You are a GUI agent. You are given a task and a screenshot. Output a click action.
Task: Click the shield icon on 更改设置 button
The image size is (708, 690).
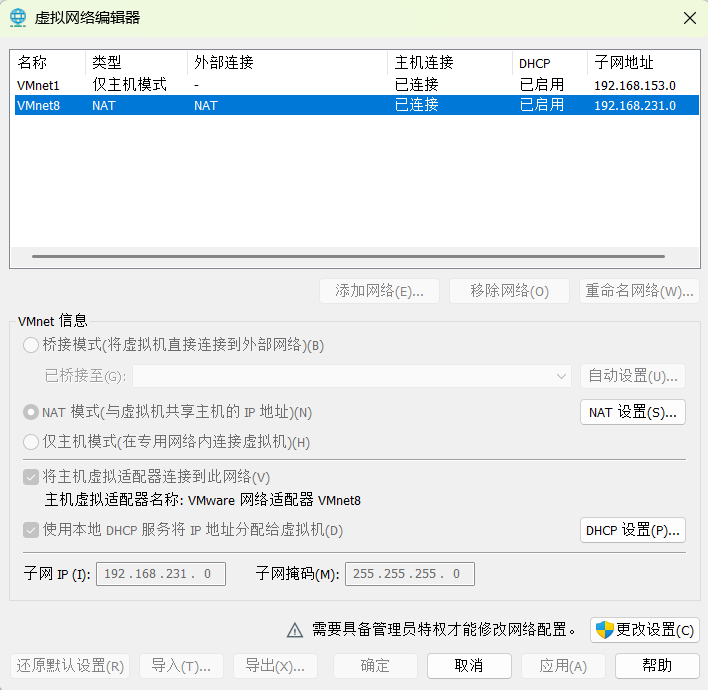click(605, 629)
